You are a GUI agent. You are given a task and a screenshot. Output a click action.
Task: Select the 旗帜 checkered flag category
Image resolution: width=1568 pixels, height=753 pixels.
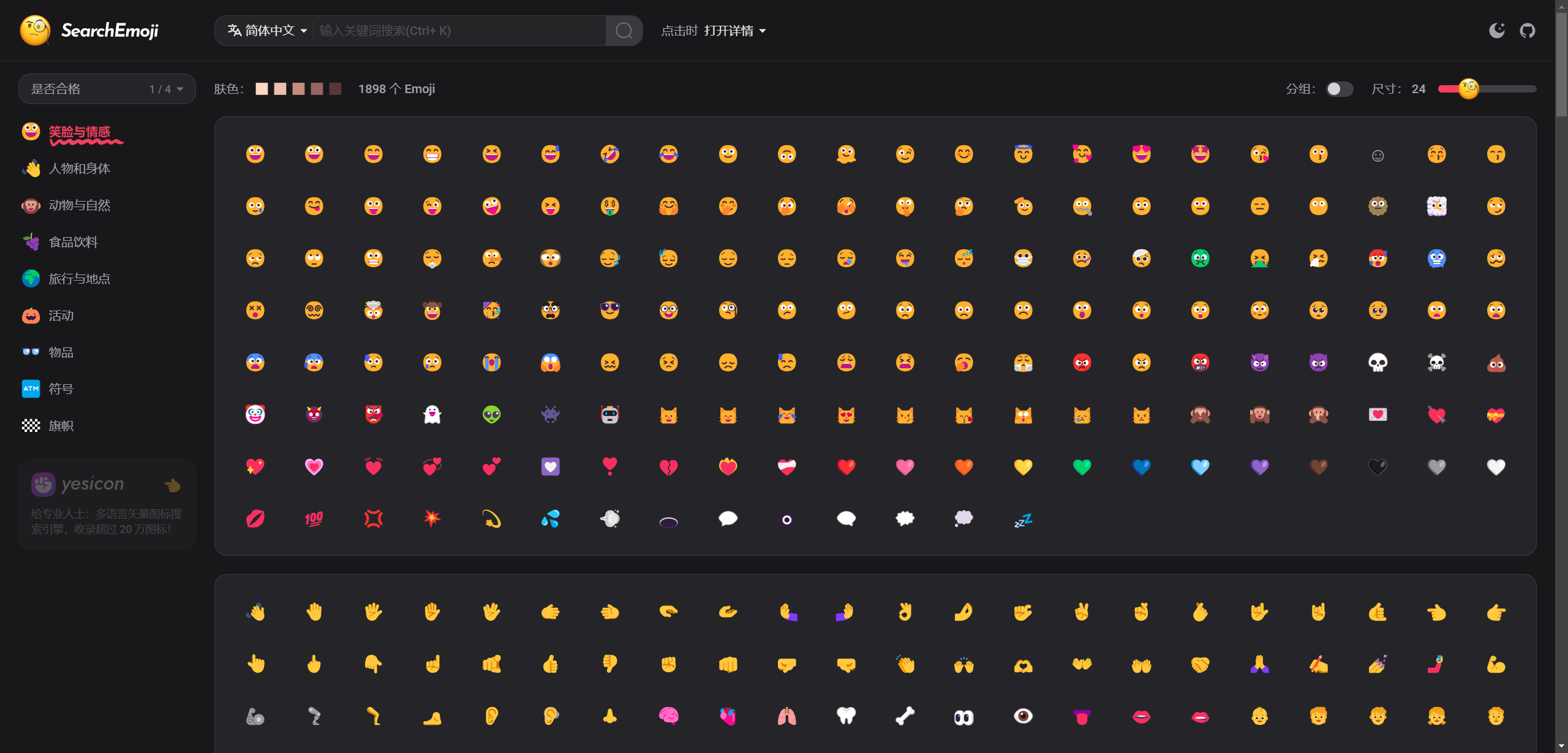click(x=31, y=425)
